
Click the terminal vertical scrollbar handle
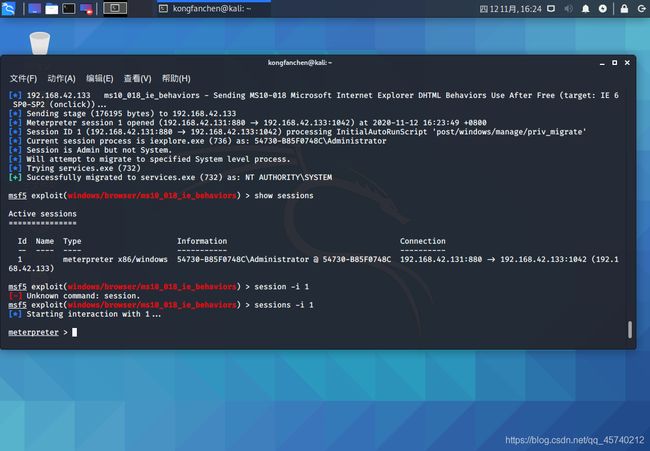pos(630,330)
